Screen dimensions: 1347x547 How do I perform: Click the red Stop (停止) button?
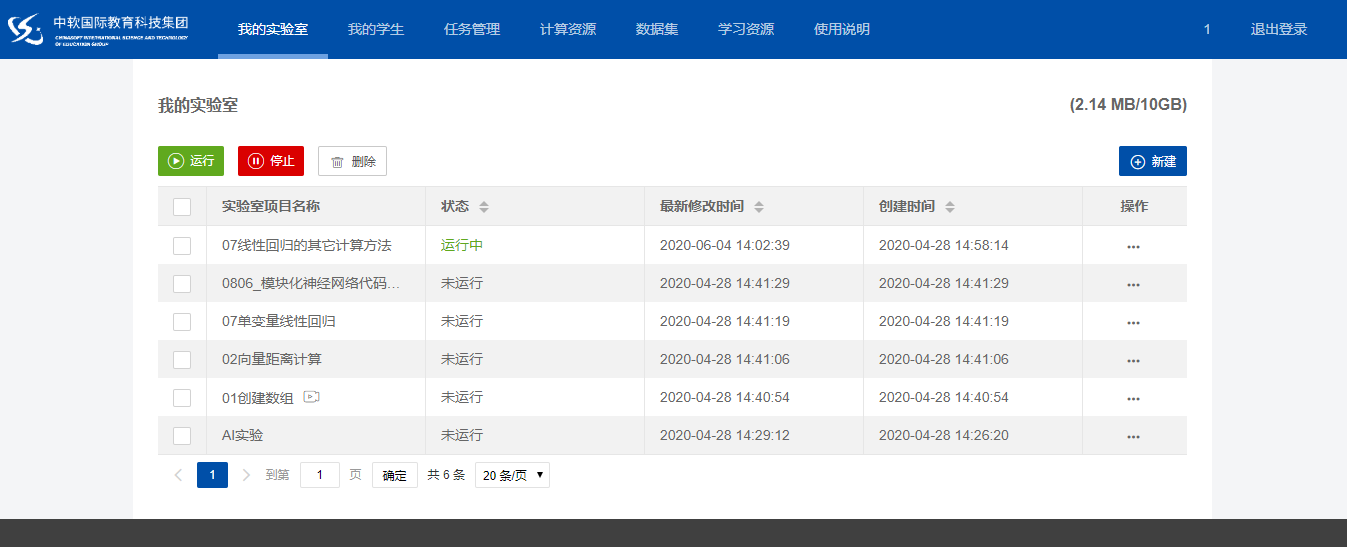tap(271, 161)
